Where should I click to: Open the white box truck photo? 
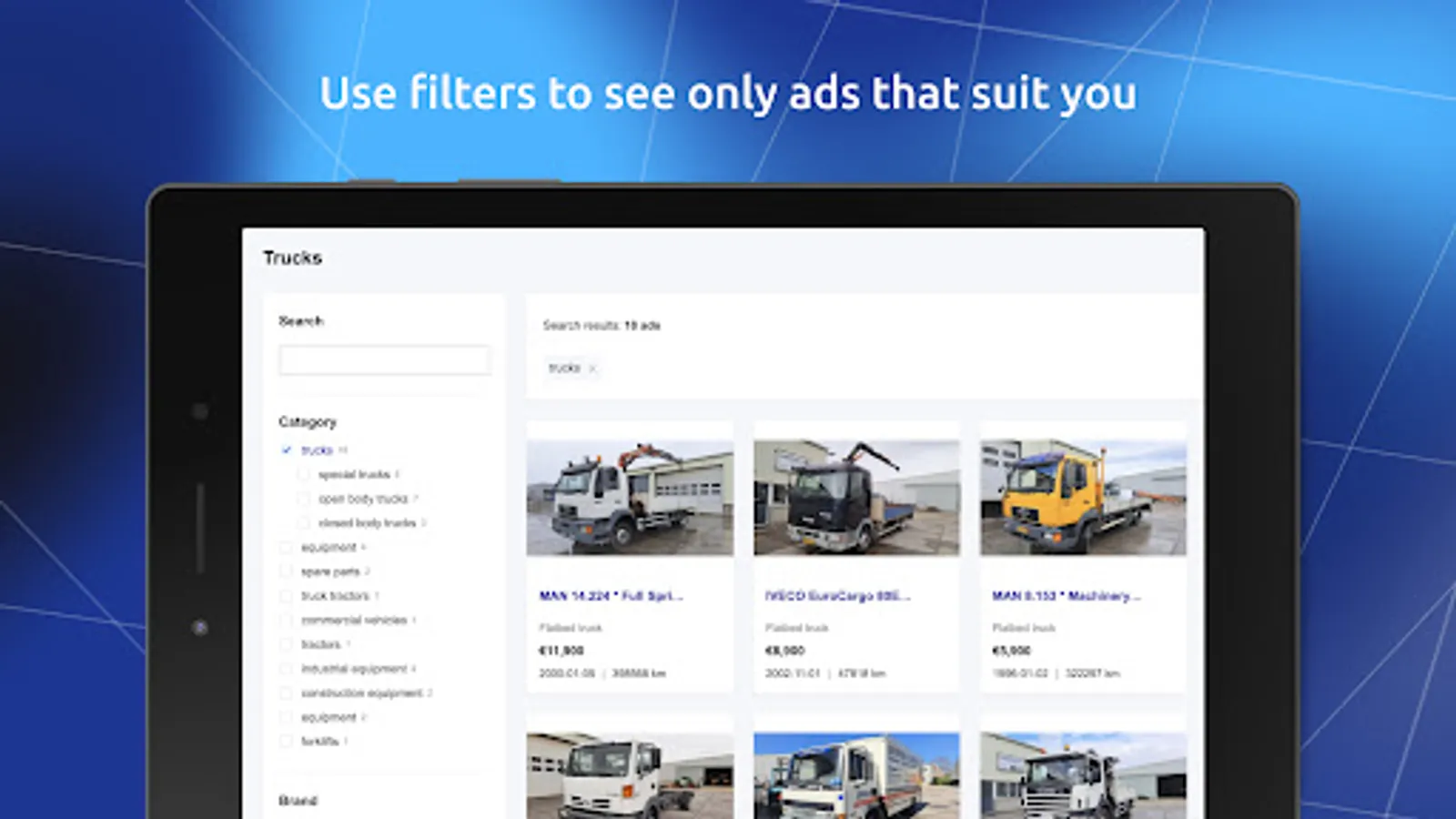(856, 775)
